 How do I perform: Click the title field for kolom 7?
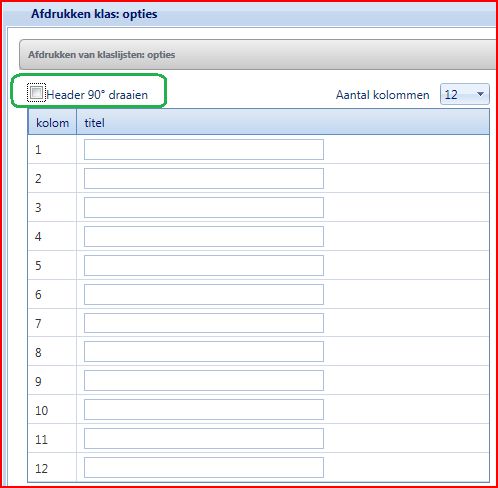pyautogui.click(x=204, y=323)
